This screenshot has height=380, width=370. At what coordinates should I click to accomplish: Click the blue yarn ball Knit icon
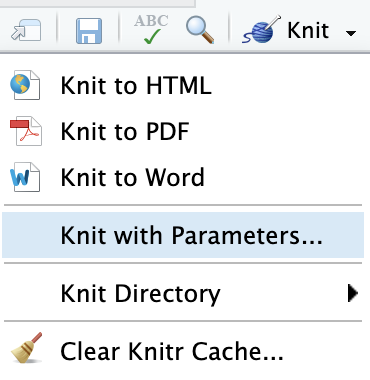[x=262, y=30]
